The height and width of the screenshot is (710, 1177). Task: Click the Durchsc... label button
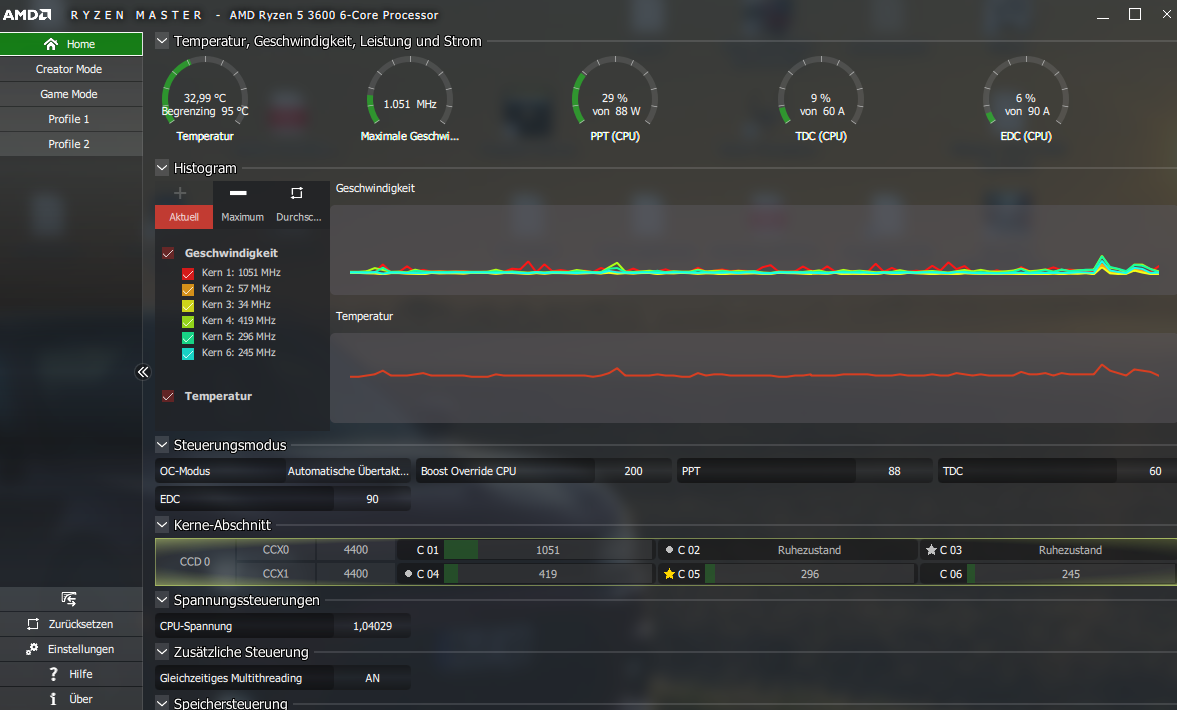click(299, 217)
